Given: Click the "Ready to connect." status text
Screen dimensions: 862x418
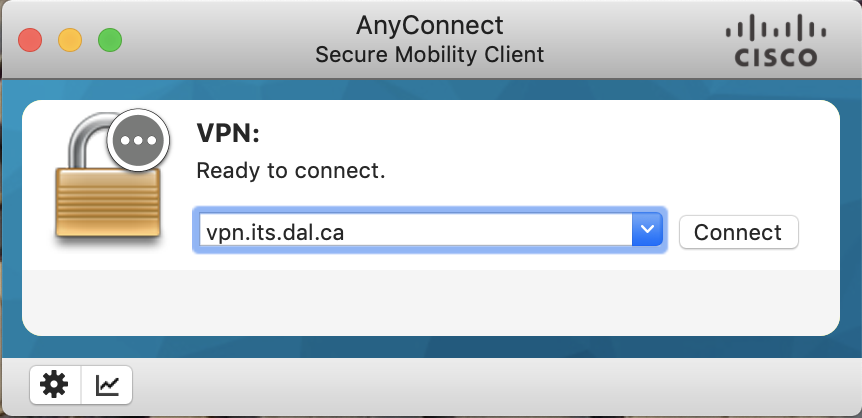Looking at the screenshot, I should coord(290,171).
